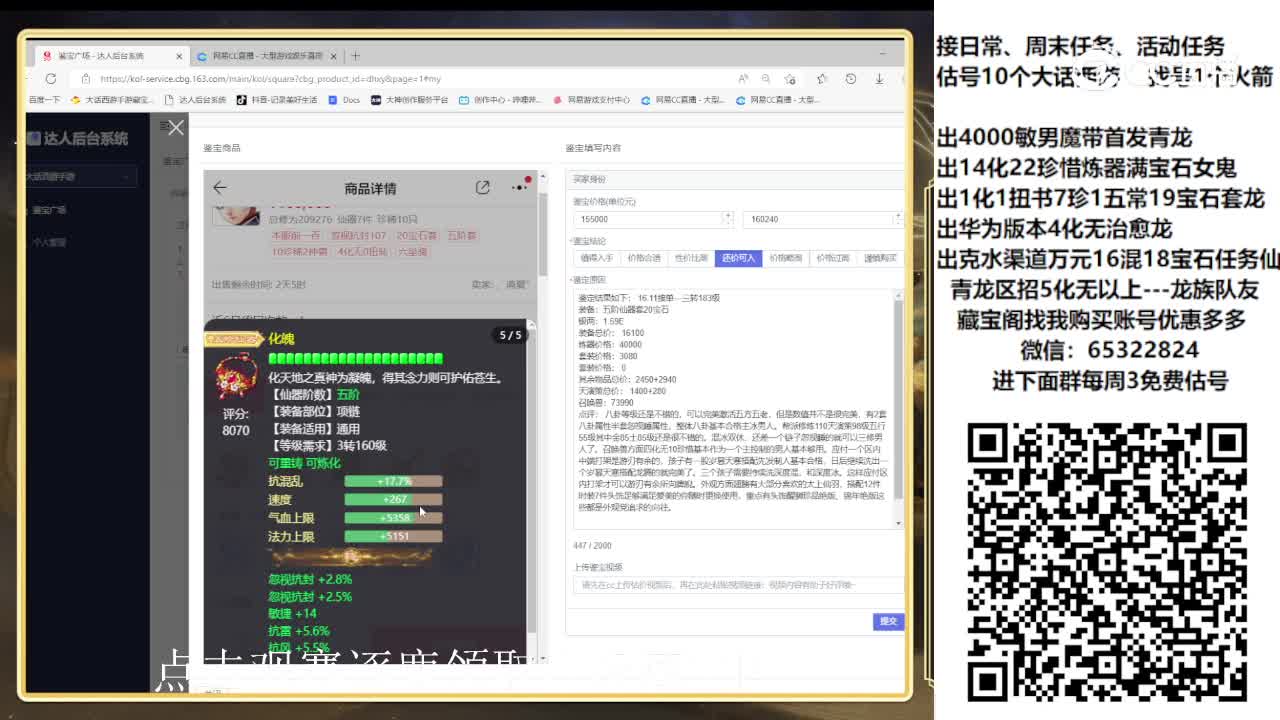Select the 价格合适 conclusion option
The height and width of the screenshot is (720, 1280).
click(x=643, y=258)
